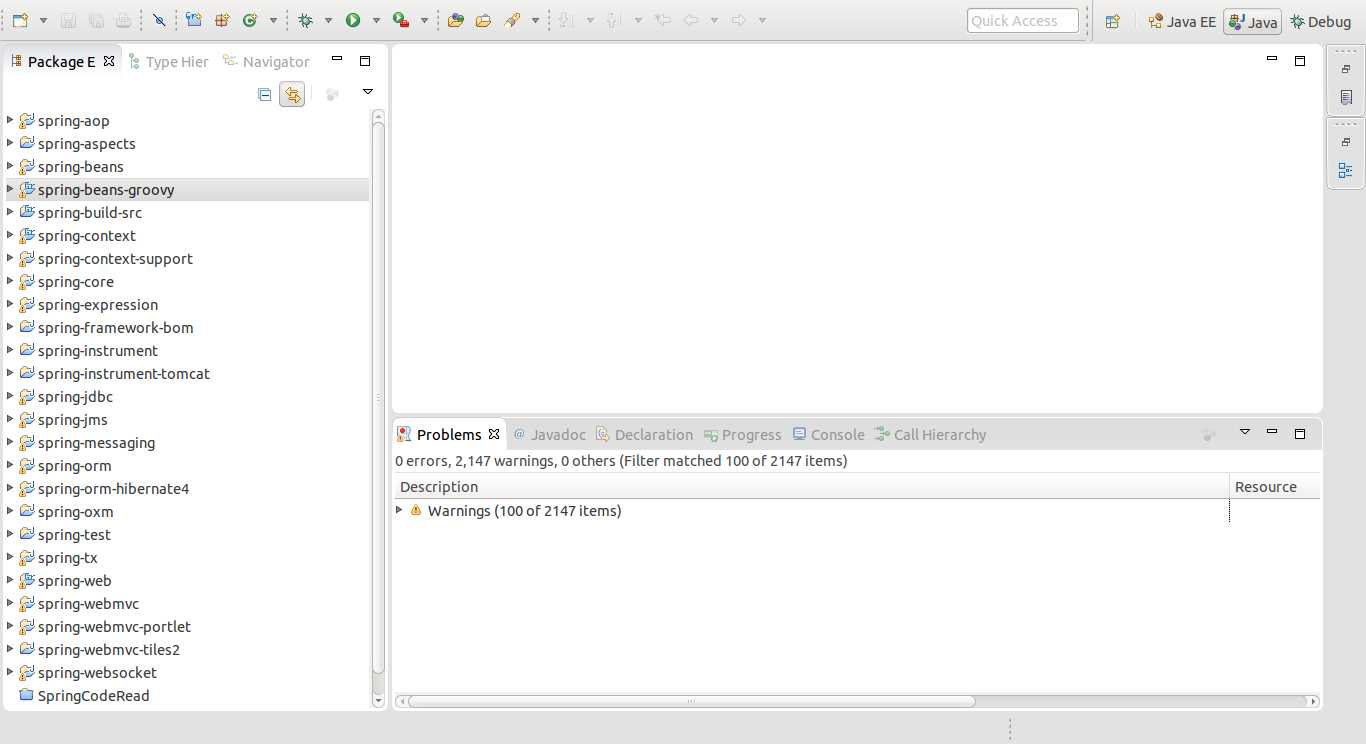Switch to the Call Hierarchy tab
Screen dimensions: 1366x744
(930, 435)
